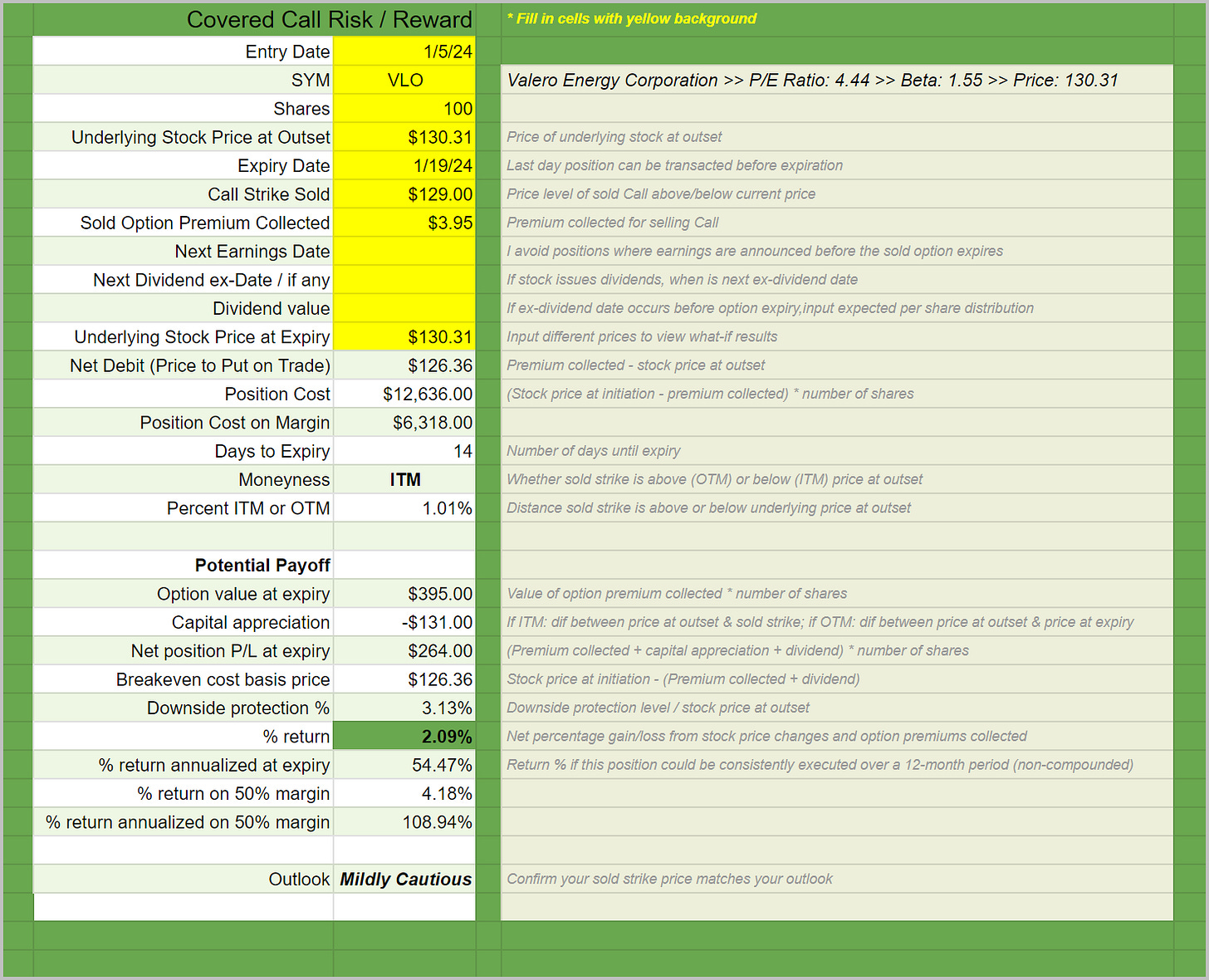Image resolution: width=1209 pixels, height=980 pixels.
Task: Select note 'Input different prices to view what-if results'
Action: coord(642,336)
